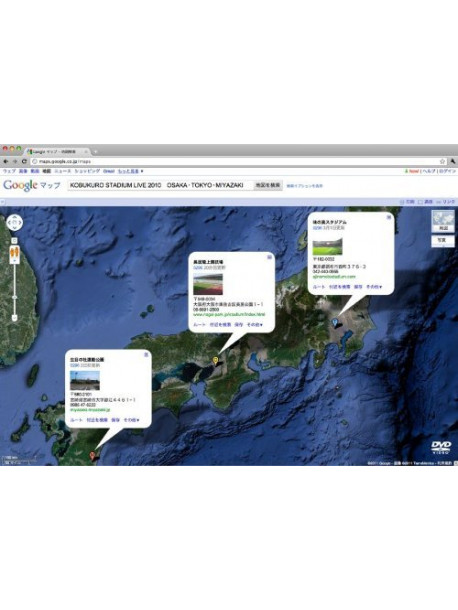Click the Google Maps logo
This screenshot has width=458, height=610.
[32, 186]
